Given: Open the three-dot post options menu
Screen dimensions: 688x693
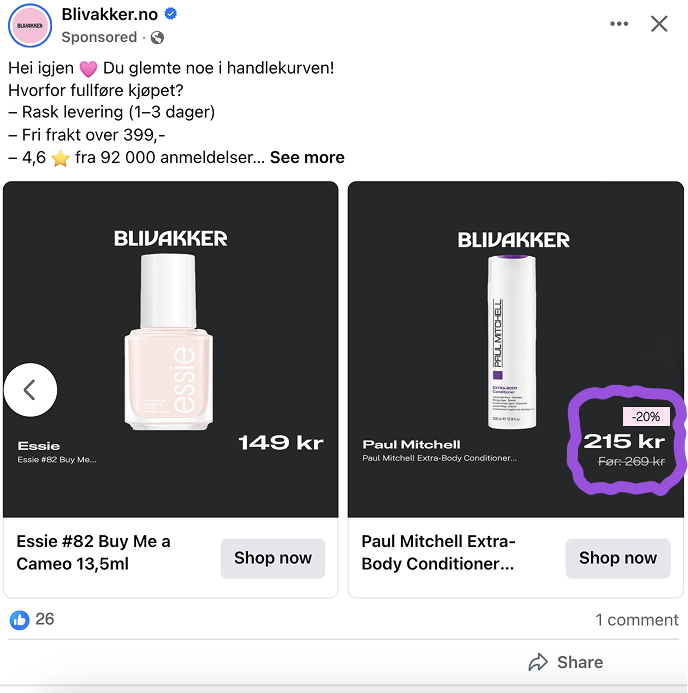Looking at the screenshot, I should [x=620, y=24].
